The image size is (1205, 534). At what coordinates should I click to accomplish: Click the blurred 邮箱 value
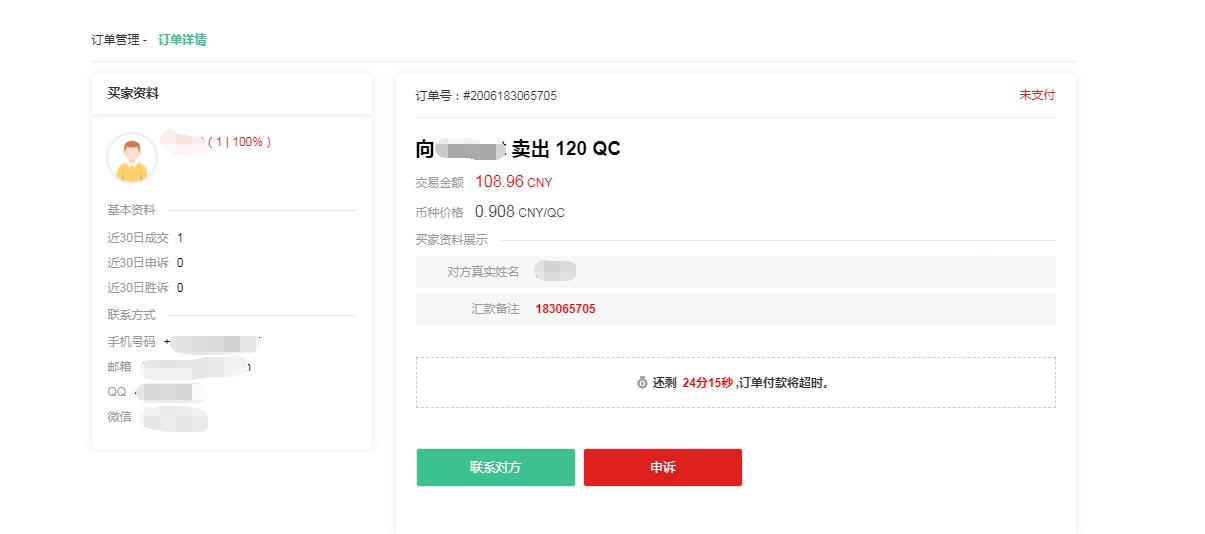pyautogui.click(x=195, y=367)
